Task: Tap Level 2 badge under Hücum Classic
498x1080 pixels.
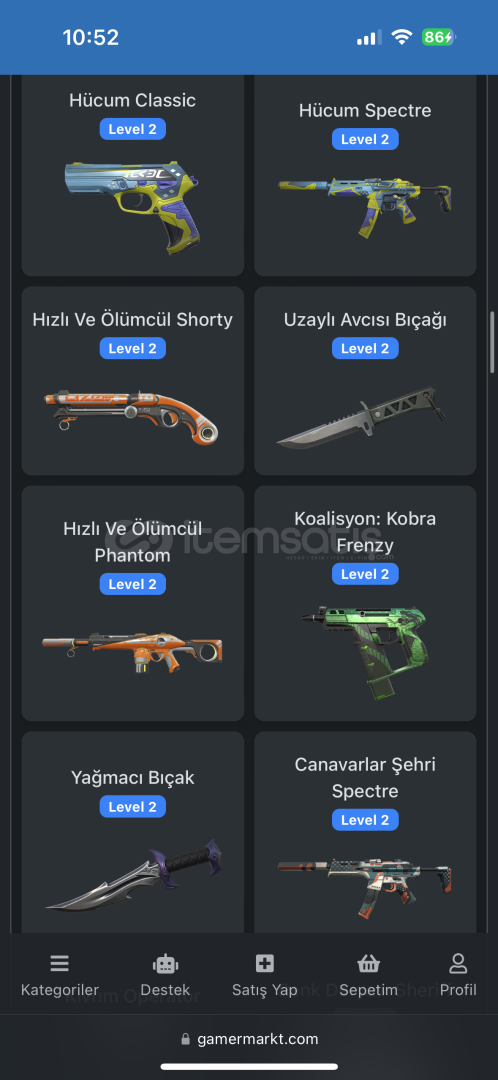Action: pos(133,129)
